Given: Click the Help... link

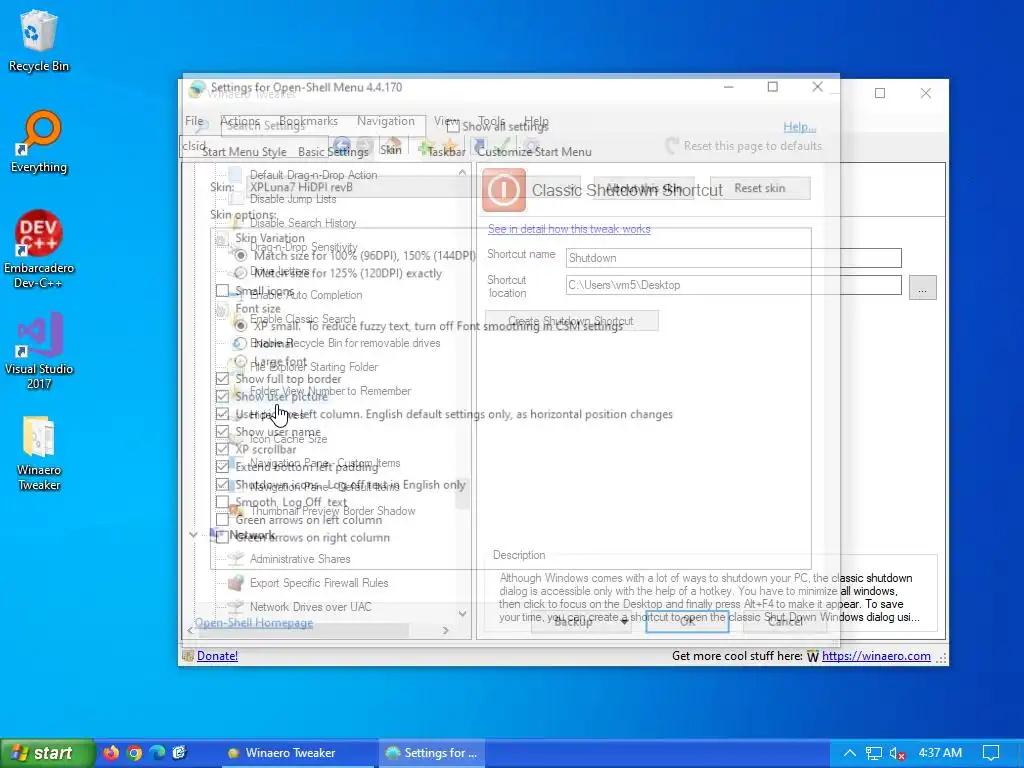Looking at the screenshot, I should pos(799,127).
